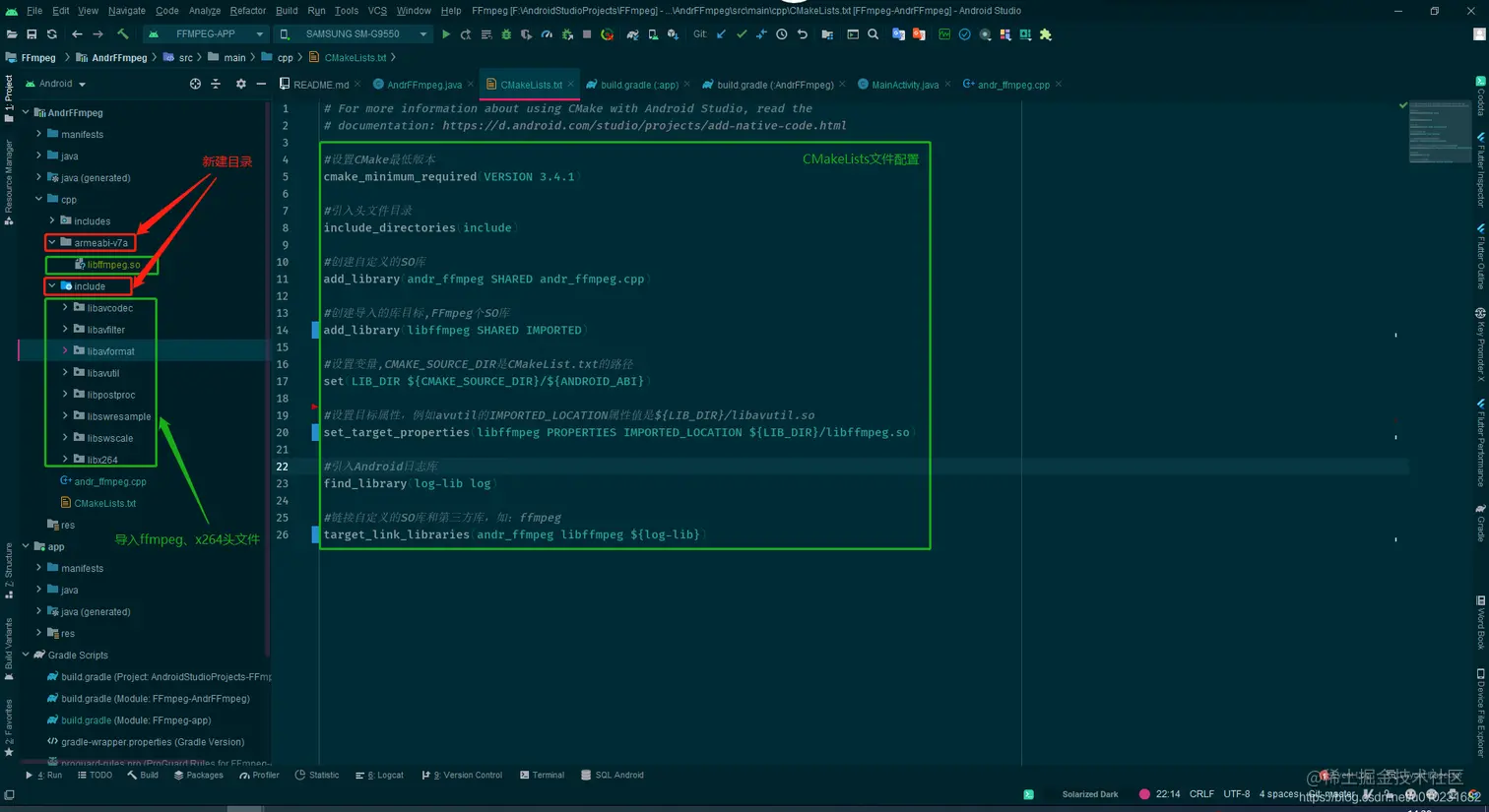Open the Terminal tool window
1489x812 pixels.
point(542,776)
